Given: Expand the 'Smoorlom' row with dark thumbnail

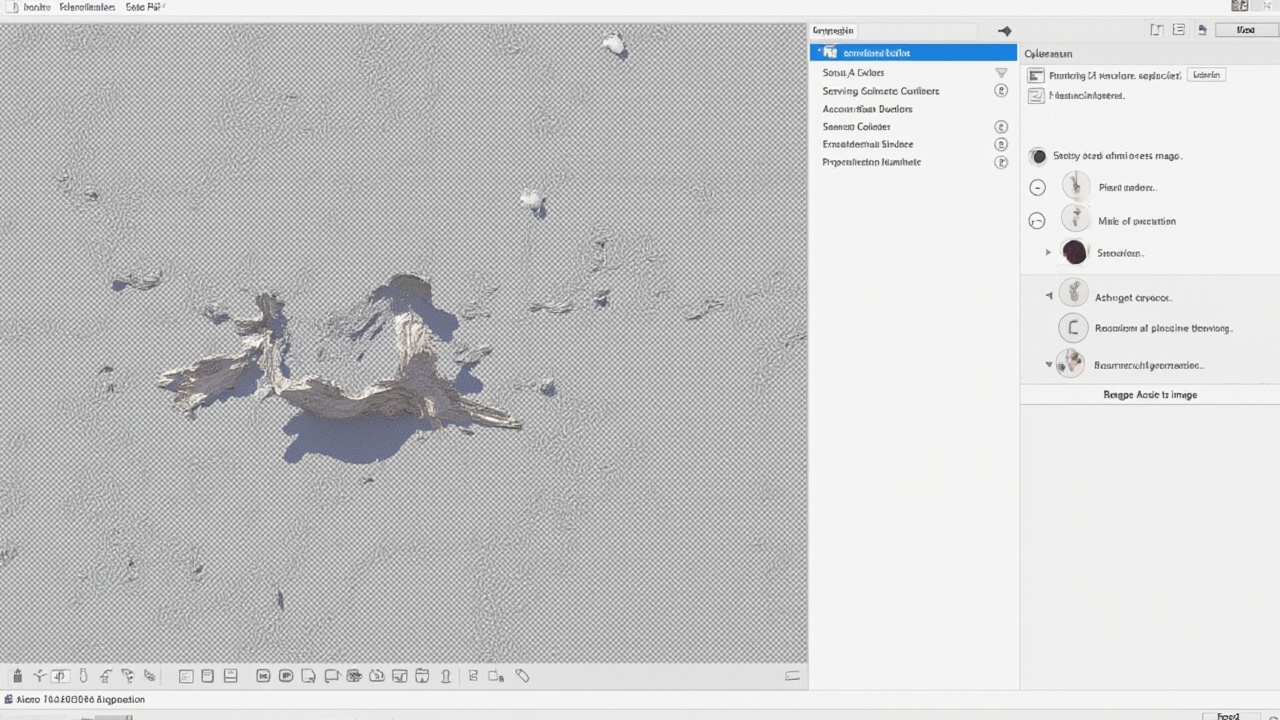Looking at the screenshot, I should point(1048,253).
